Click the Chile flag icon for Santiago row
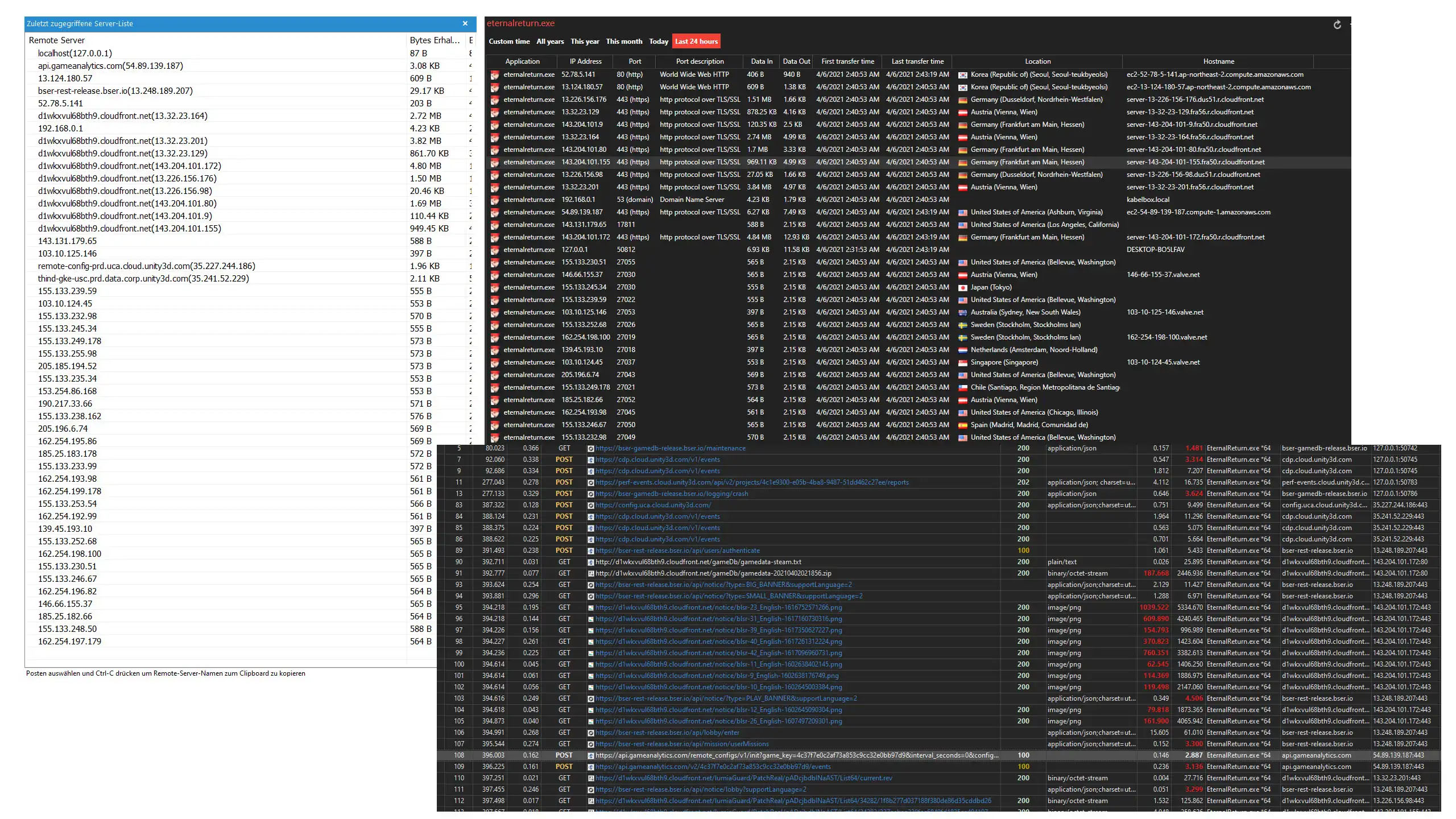The width and height of the screenshot is (1456, 819). click(x=962, y=388)
